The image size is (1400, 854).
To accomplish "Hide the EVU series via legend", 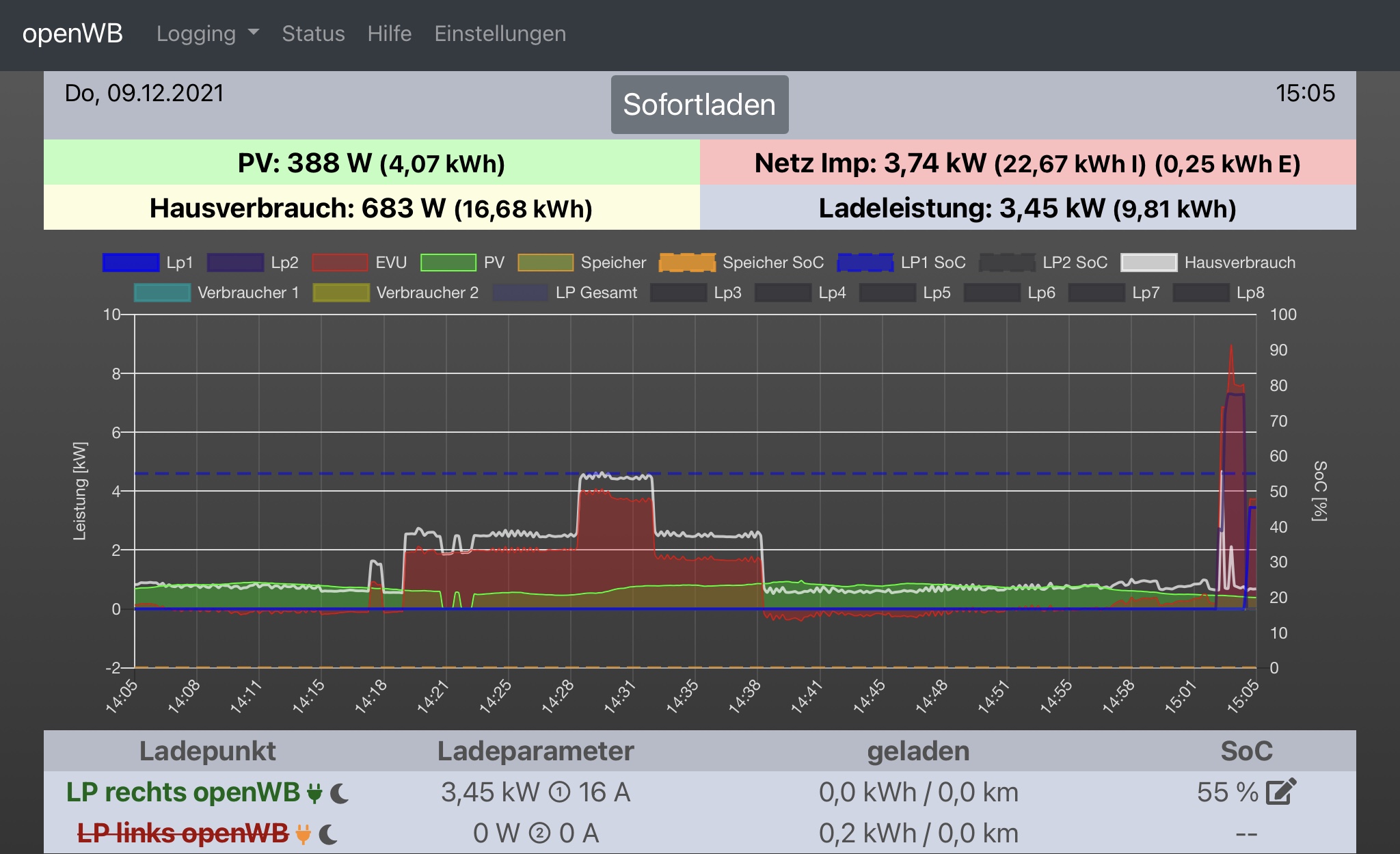I will coord(340,263).
